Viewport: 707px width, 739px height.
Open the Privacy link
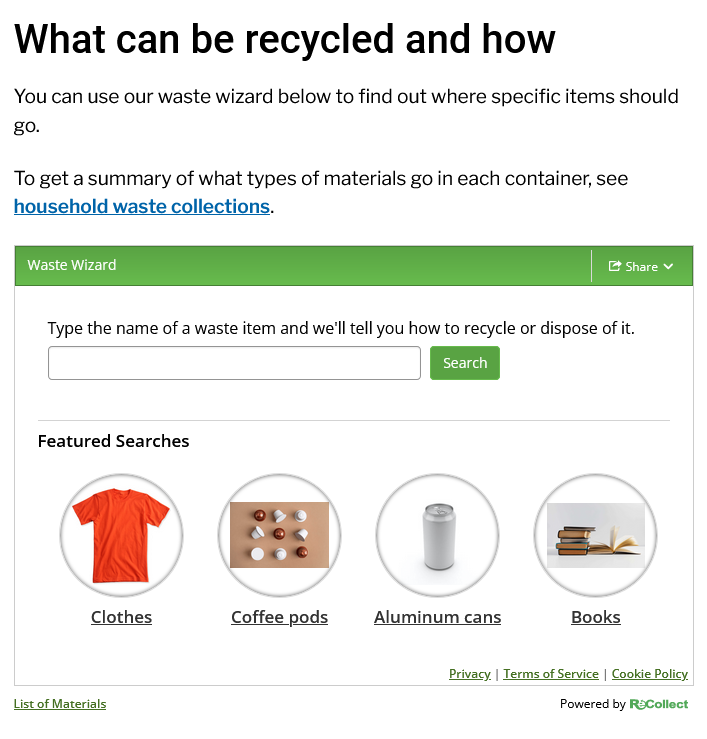(470, 674)
